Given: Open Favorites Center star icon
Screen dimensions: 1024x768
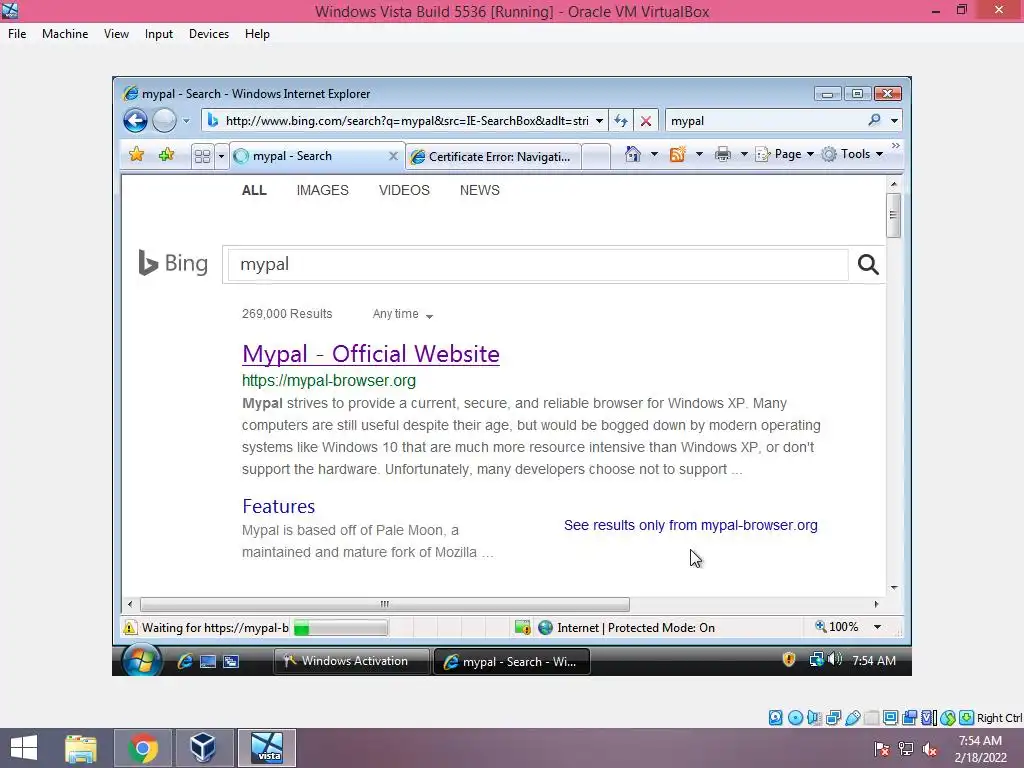Looking at the screenshot, I should point(136,155).
